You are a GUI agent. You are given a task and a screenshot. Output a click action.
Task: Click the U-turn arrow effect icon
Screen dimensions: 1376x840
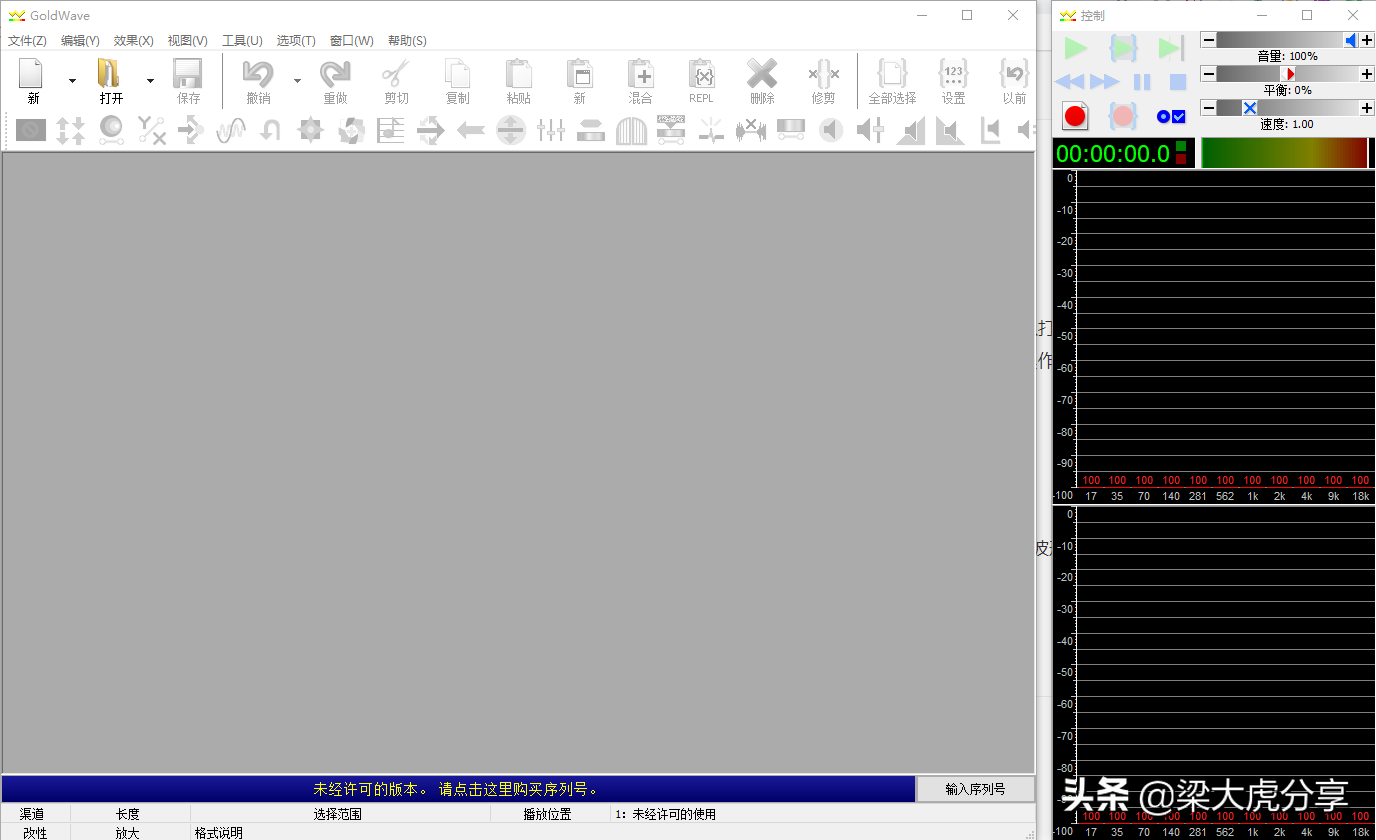pos(271,130)
